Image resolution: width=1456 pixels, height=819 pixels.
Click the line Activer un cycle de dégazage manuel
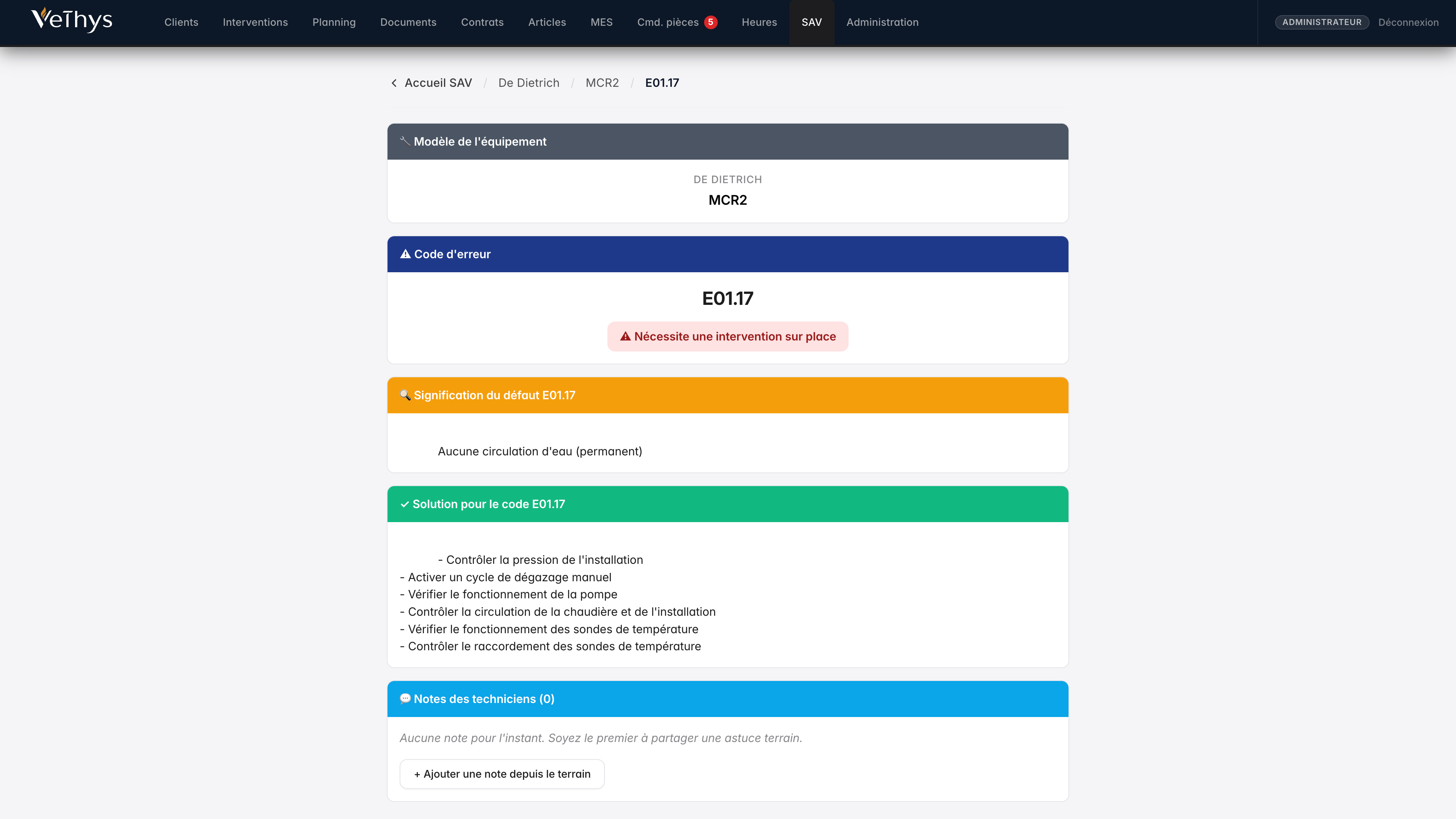pos(505,577)
